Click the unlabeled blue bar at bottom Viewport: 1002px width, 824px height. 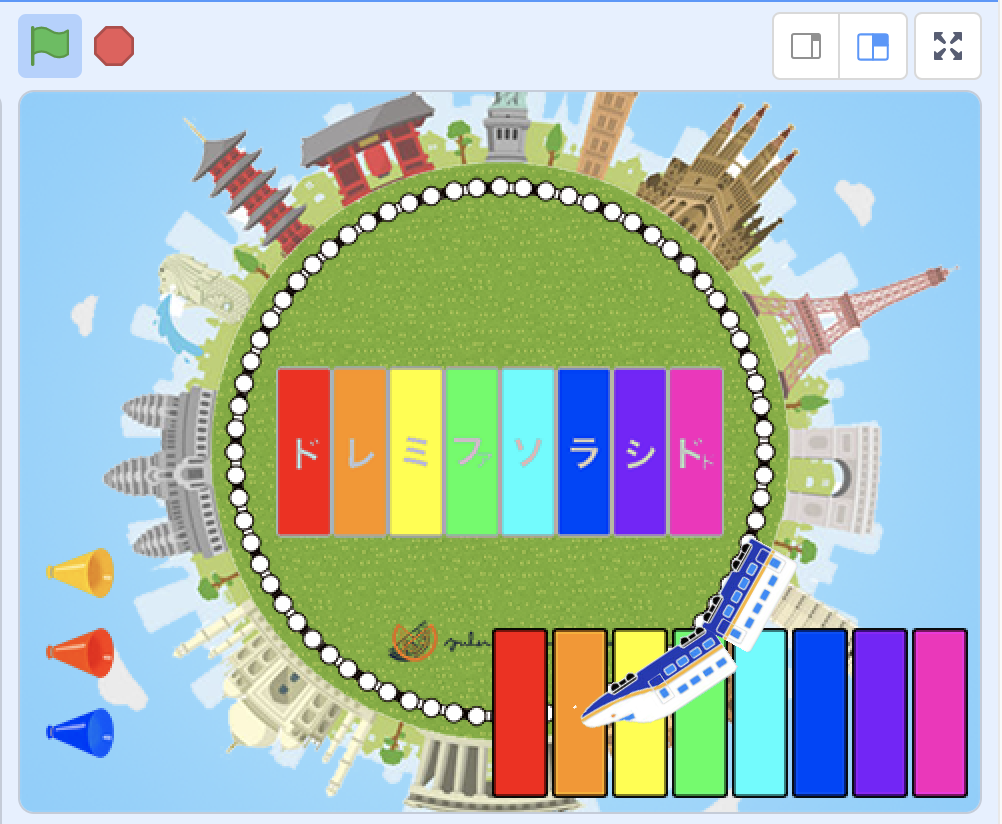(820, 713)
